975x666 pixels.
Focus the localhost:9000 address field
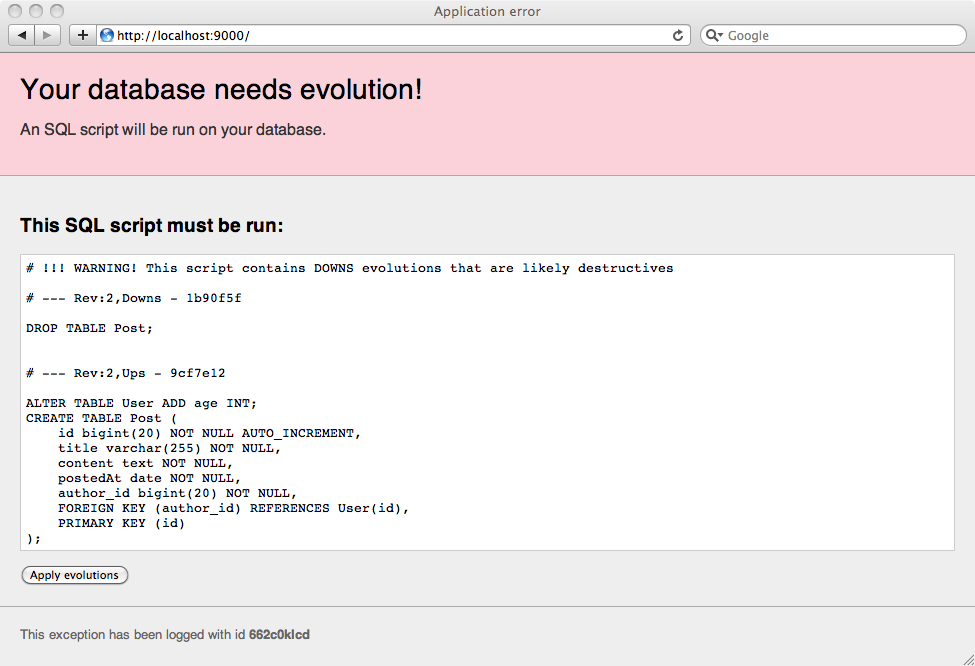coord(390,35)
